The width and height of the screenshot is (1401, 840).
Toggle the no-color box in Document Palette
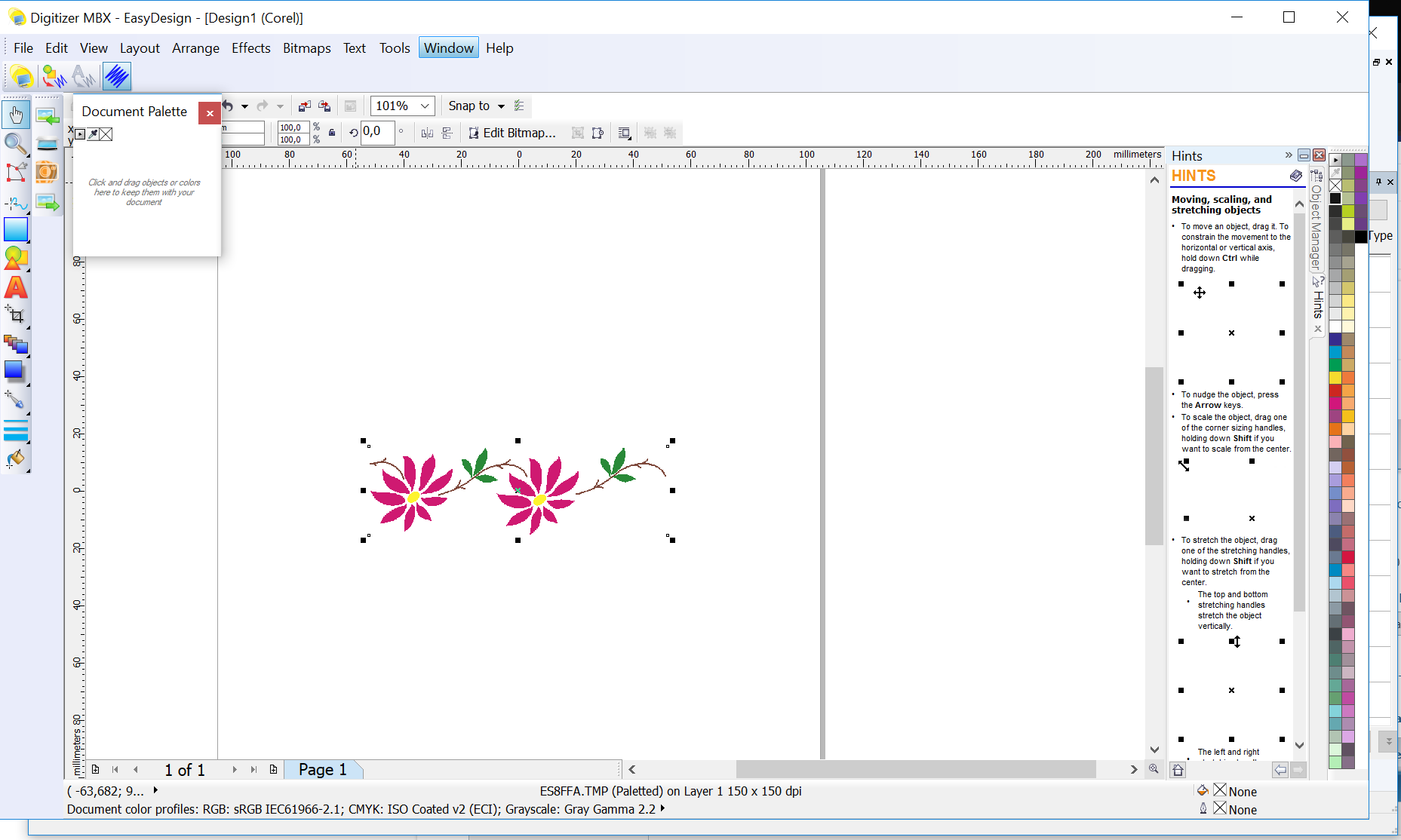[x=106, y=134]
